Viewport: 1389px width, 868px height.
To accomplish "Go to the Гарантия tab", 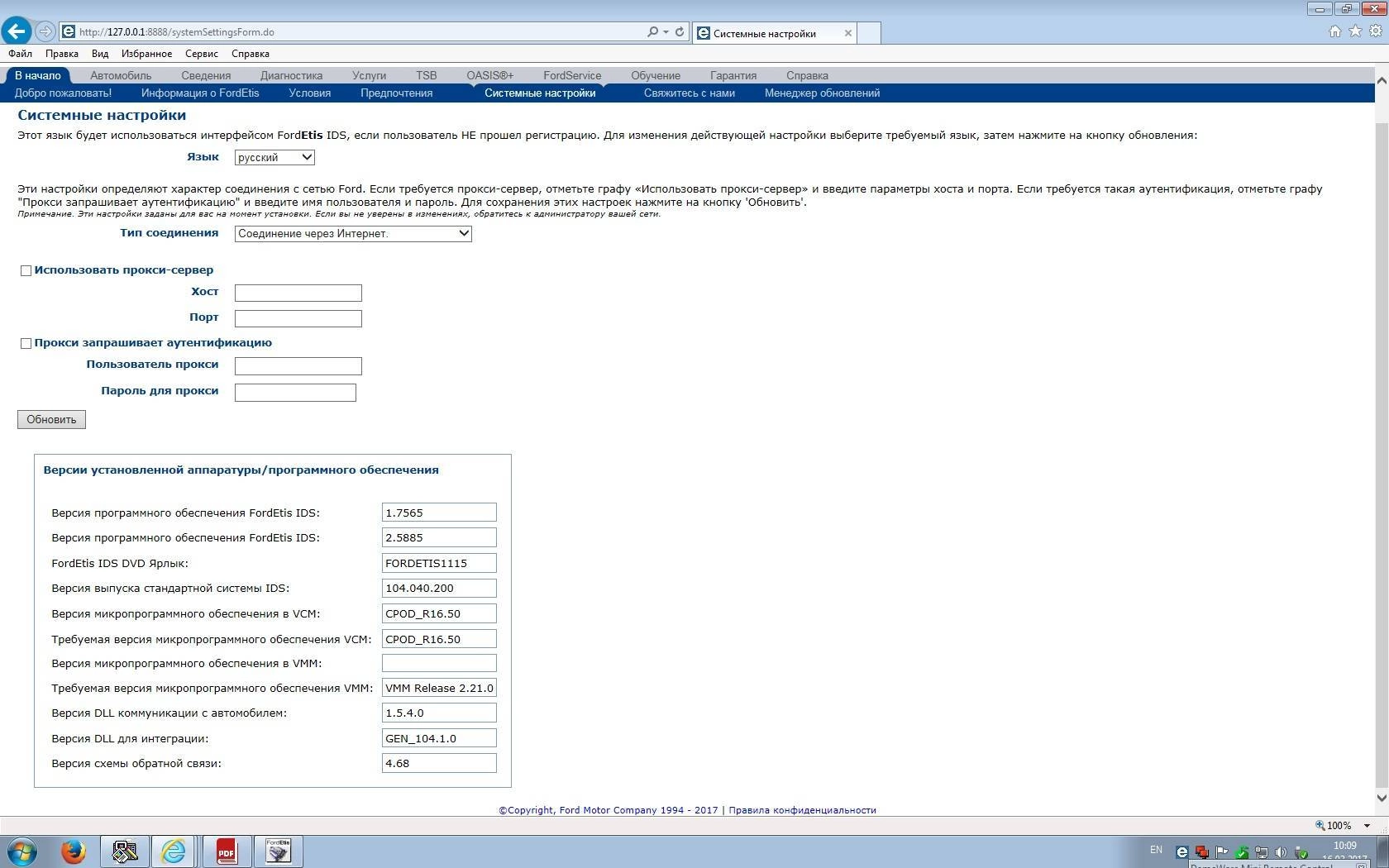I will 733,75.
